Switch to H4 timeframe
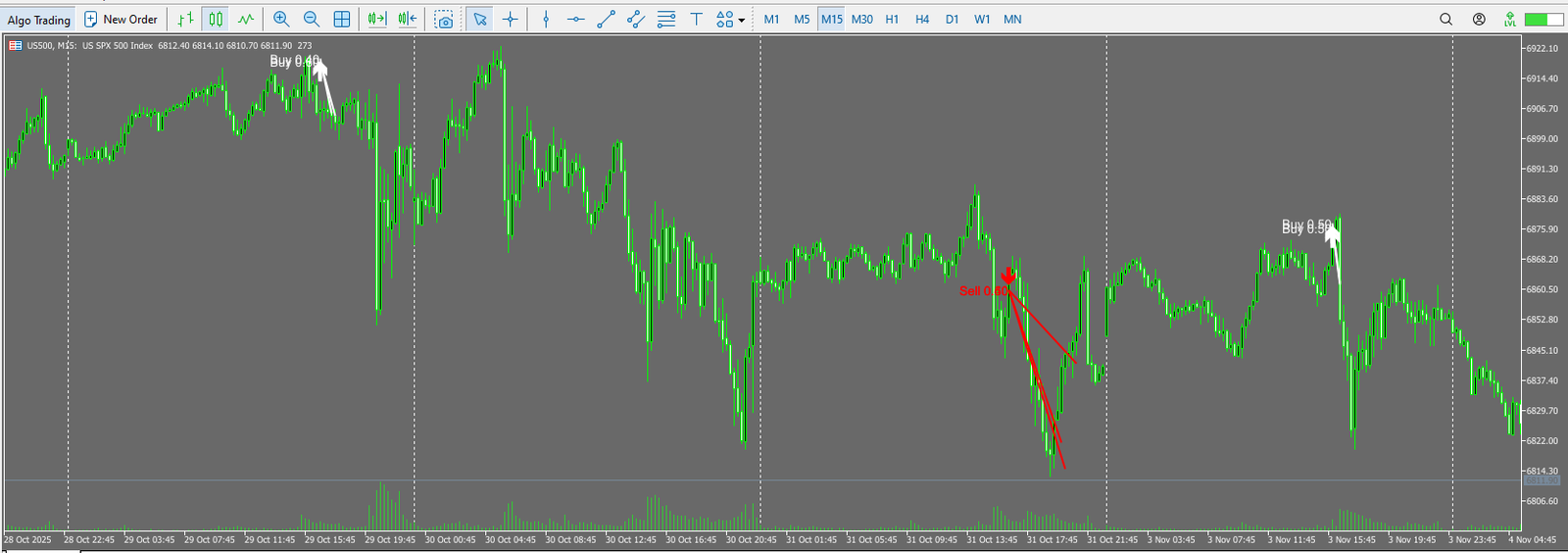 [922, 20]
